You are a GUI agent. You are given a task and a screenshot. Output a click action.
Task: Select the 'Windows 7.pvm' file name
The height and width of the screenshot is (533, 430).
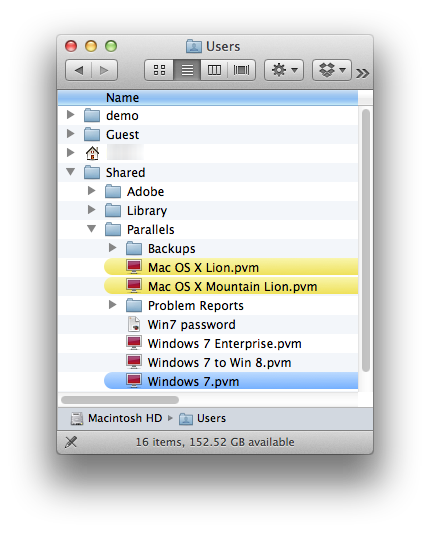[193, 382]
